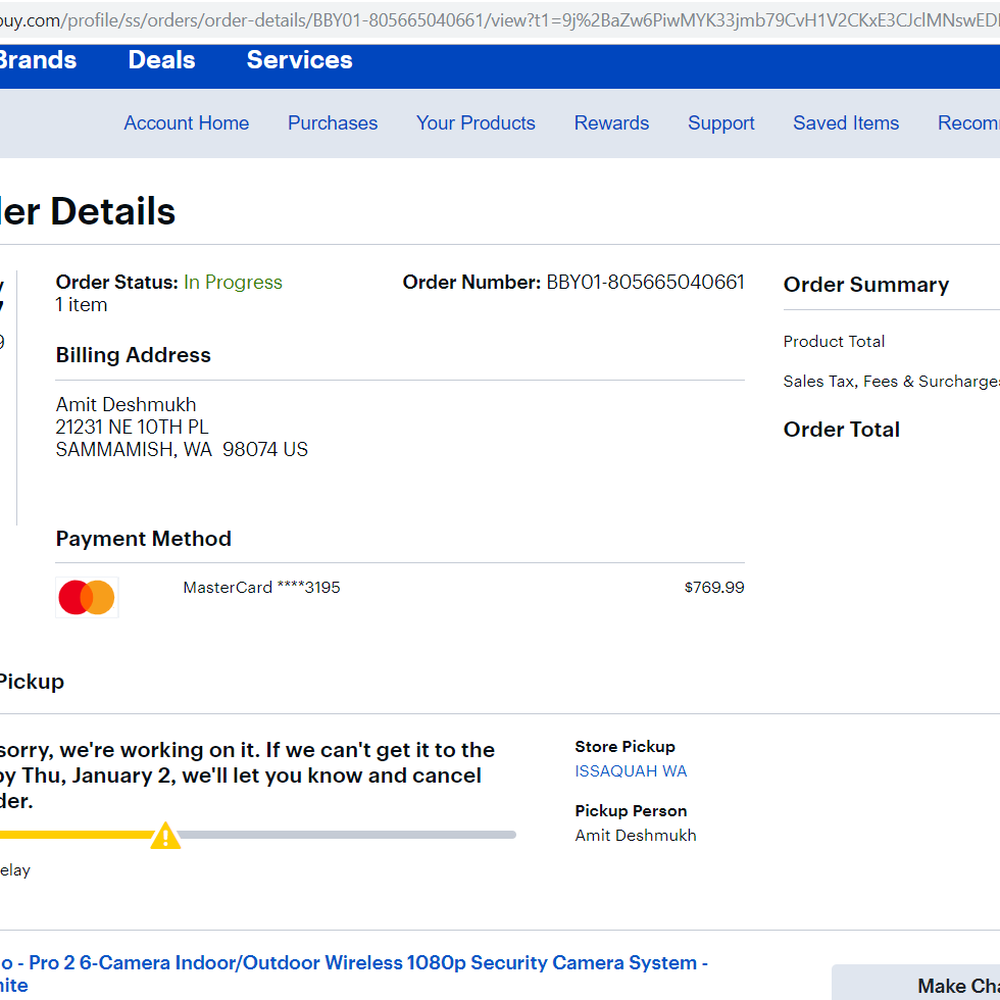Click the delay warning triangle icon
The width and height of the screenshot is (1000, 1000).
coord(165,835)
